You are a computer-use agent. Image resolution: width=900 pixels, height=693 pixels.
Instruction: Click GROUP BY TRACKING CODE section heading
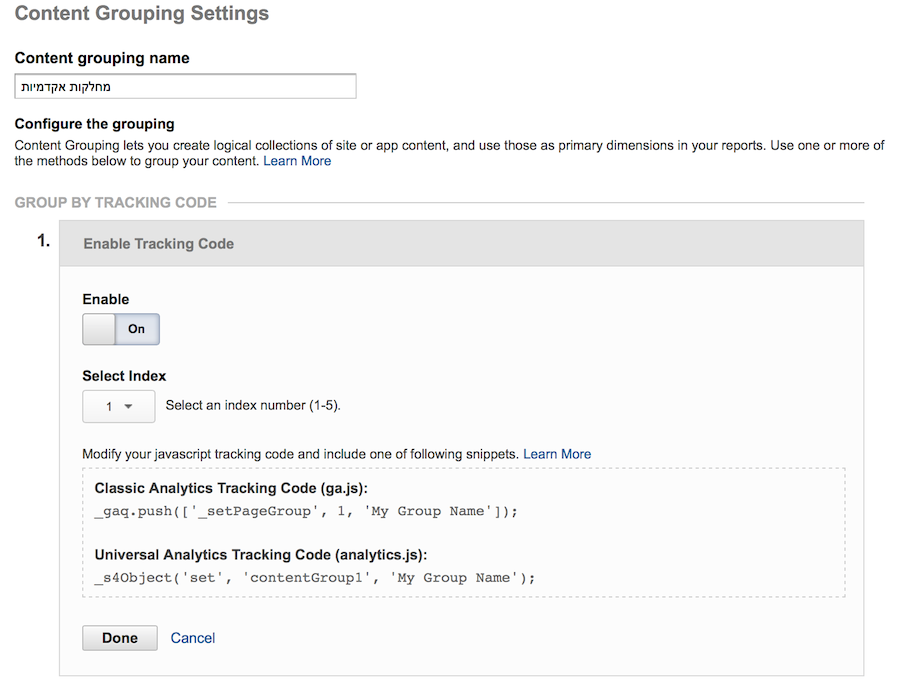116,203
